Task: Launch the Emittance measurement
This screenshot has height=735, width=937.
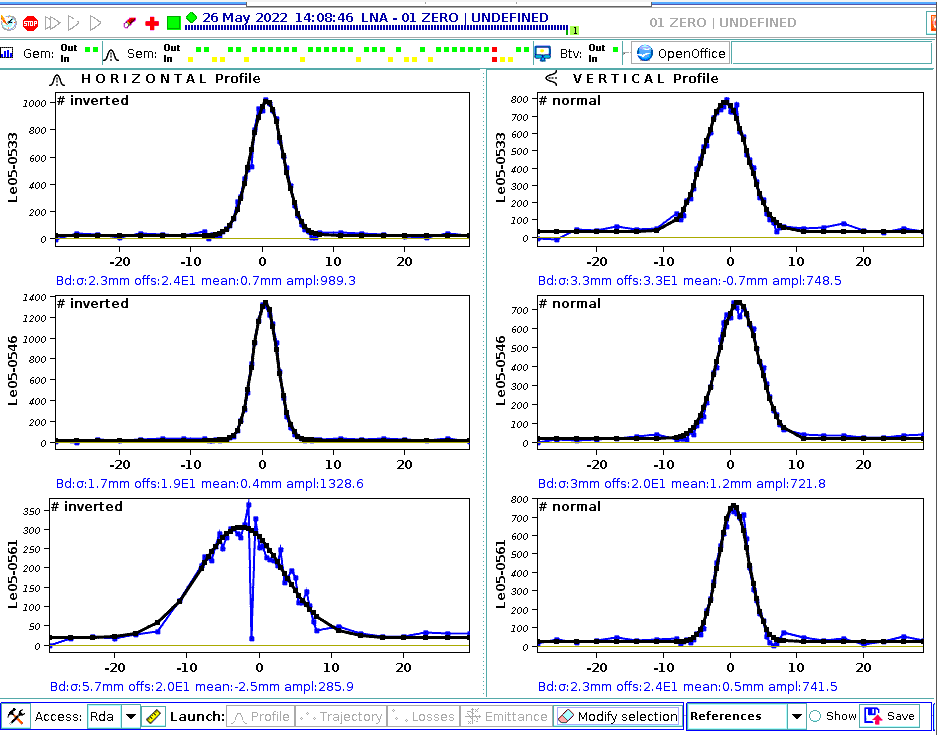Action: (507, 716)
